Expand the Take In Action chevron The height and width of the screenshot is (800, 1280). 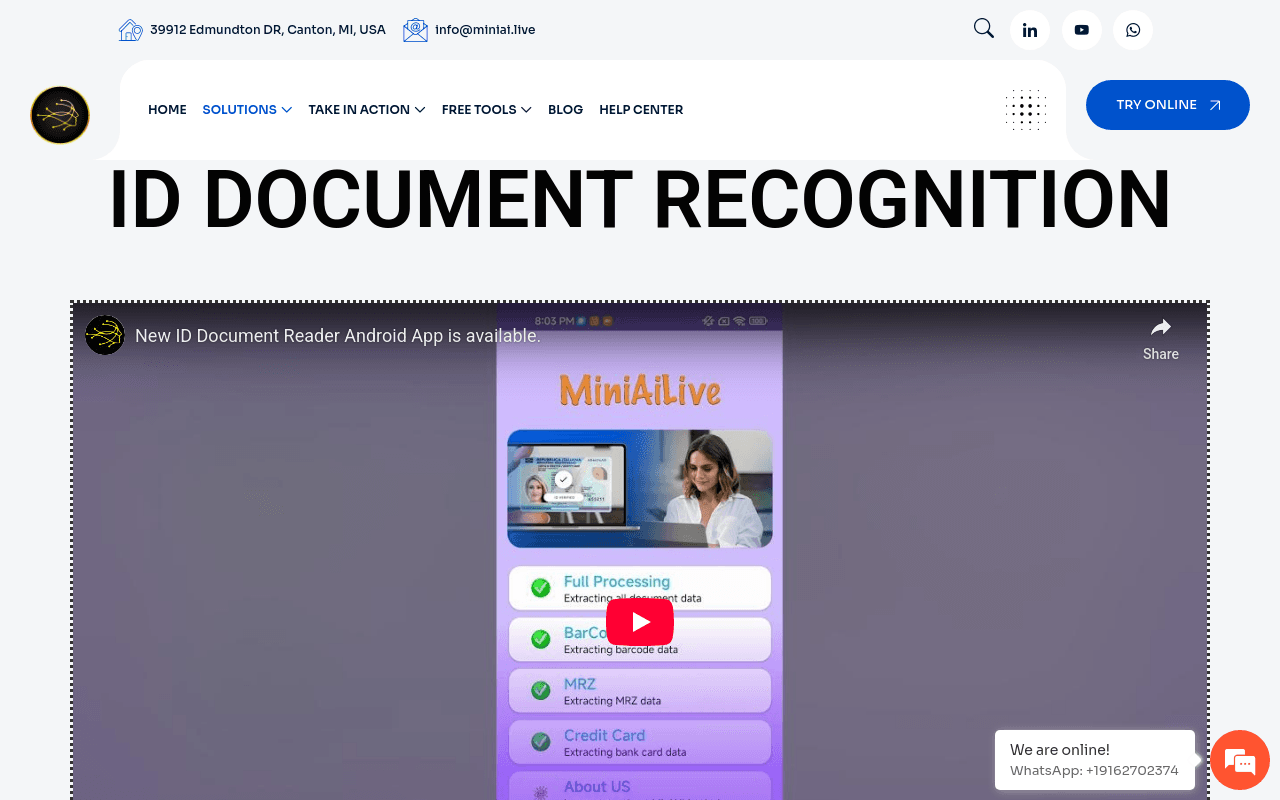point(420,110)
